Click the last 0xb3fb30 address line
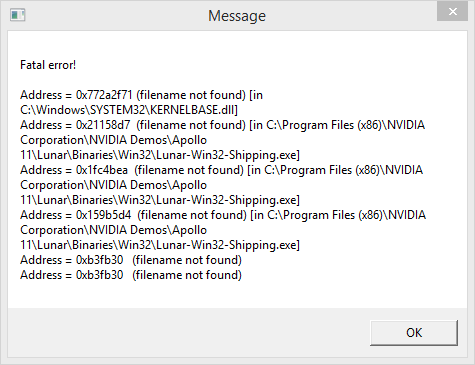The width and height of the screenshot is (475, 365). (131, 275)
